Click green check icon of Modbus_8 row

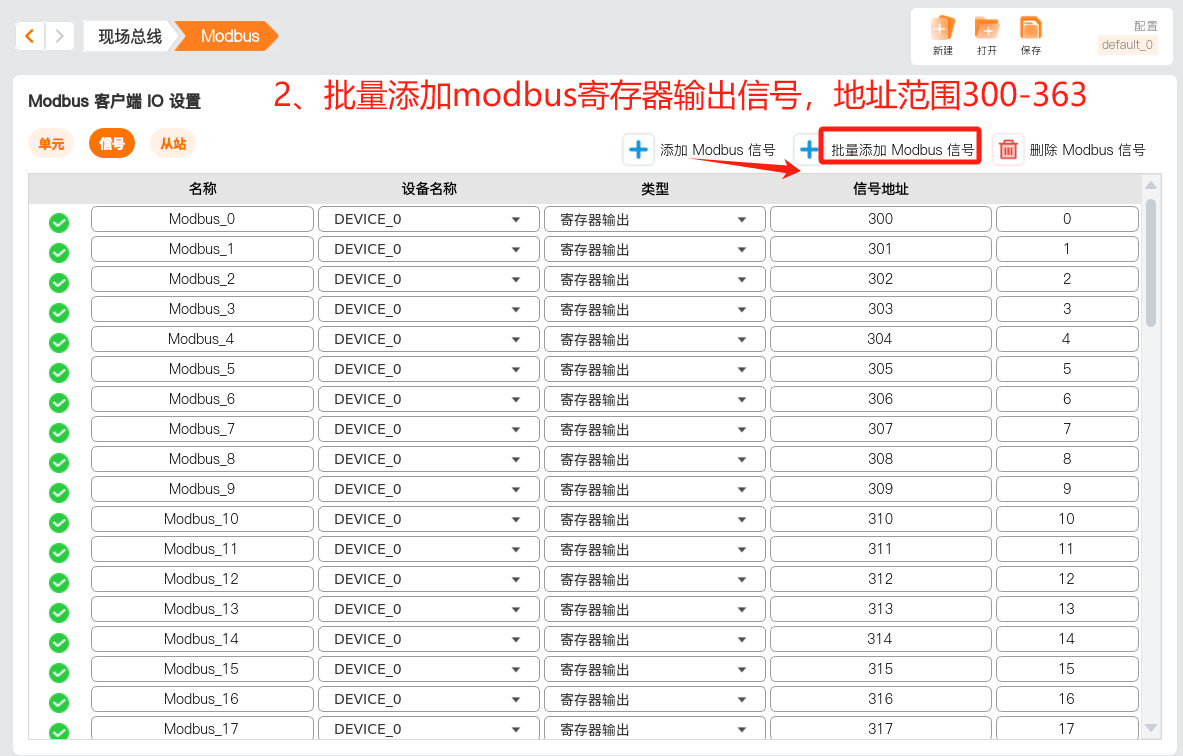pyautogui.click(x=59, y=463)
